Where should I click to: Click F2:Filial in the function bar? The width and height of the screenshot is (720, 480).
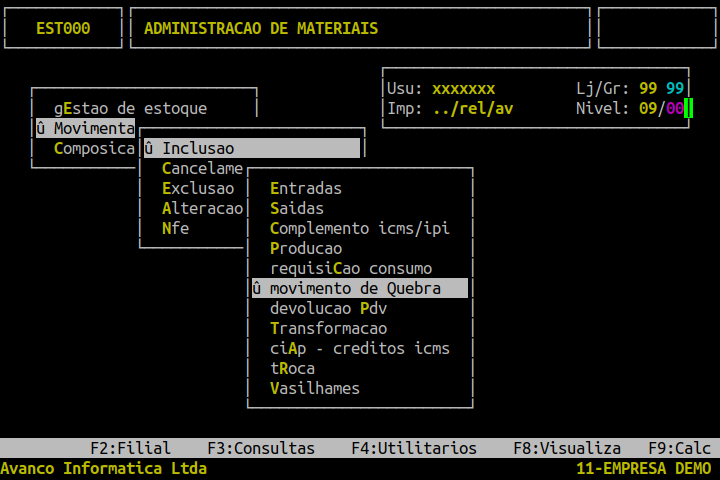(130, 448)
